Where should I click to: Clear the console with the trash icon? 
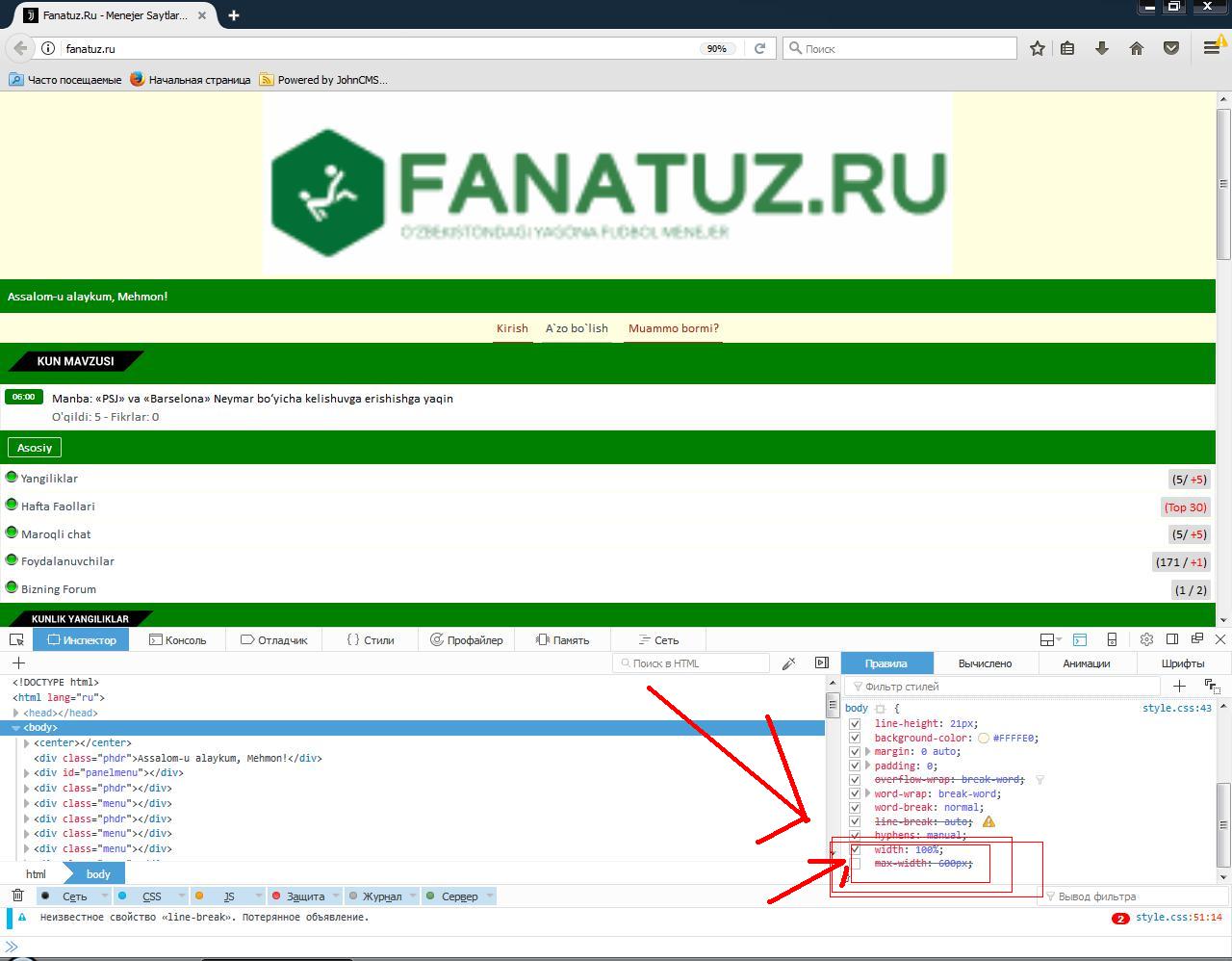click(x=17, y=896)
